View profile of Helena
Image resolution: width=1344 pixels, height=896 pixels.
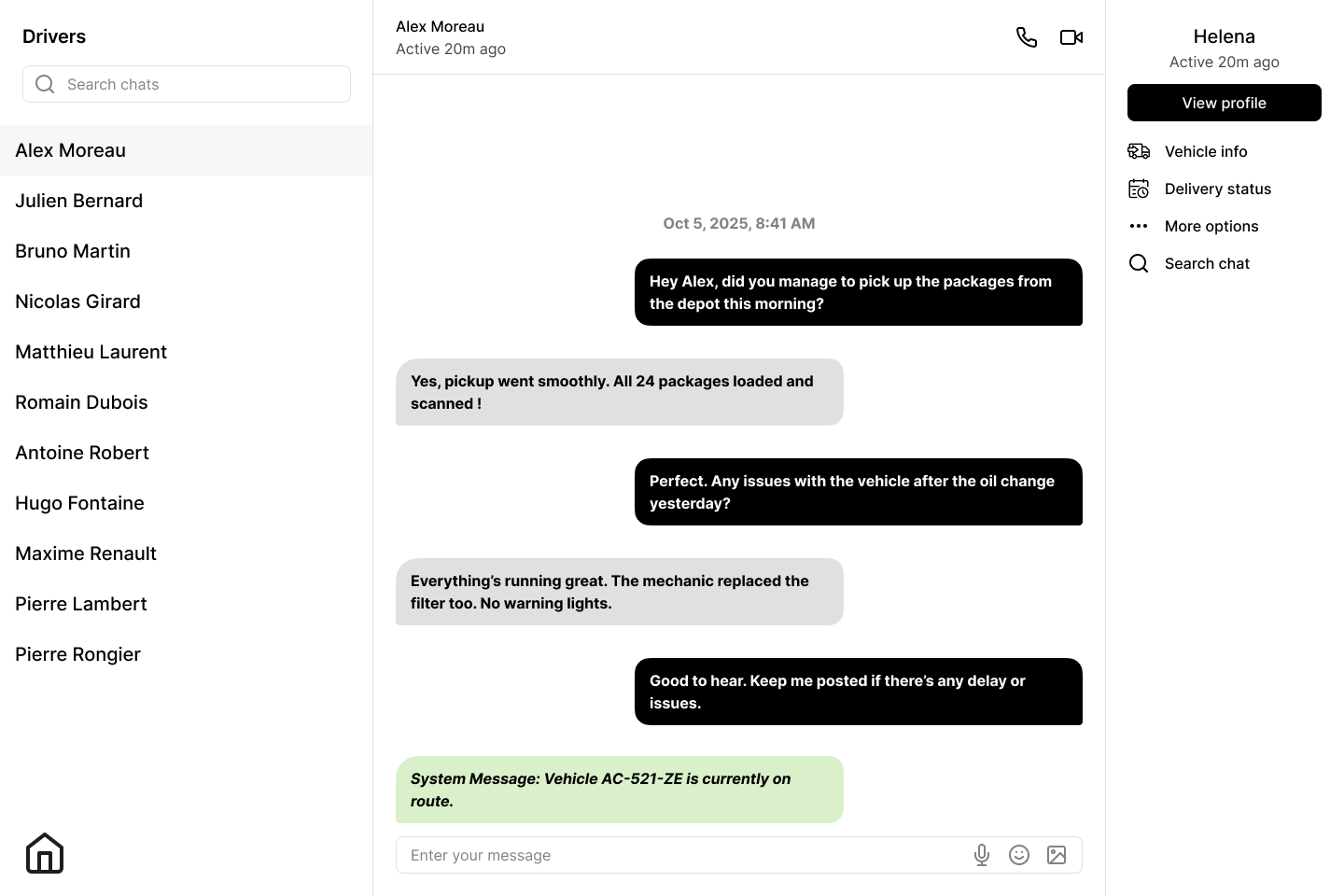click(x=1224, y=103)
